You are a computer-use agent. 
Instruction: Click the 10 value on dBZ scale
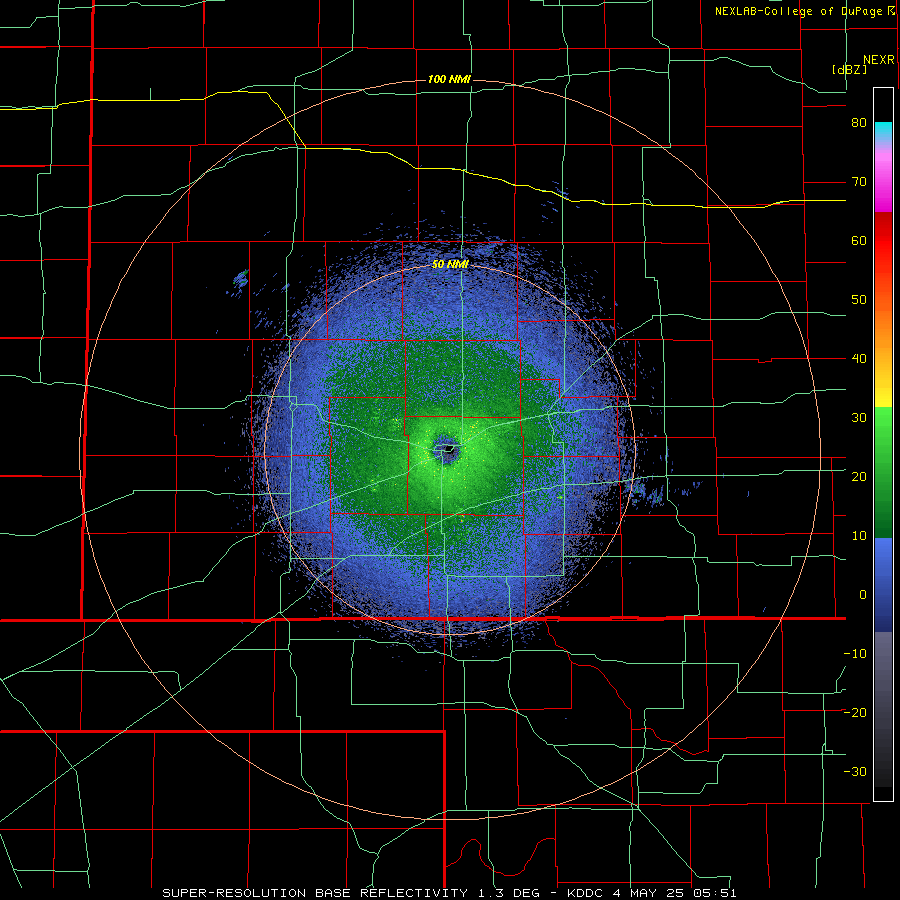coord(859,536)
